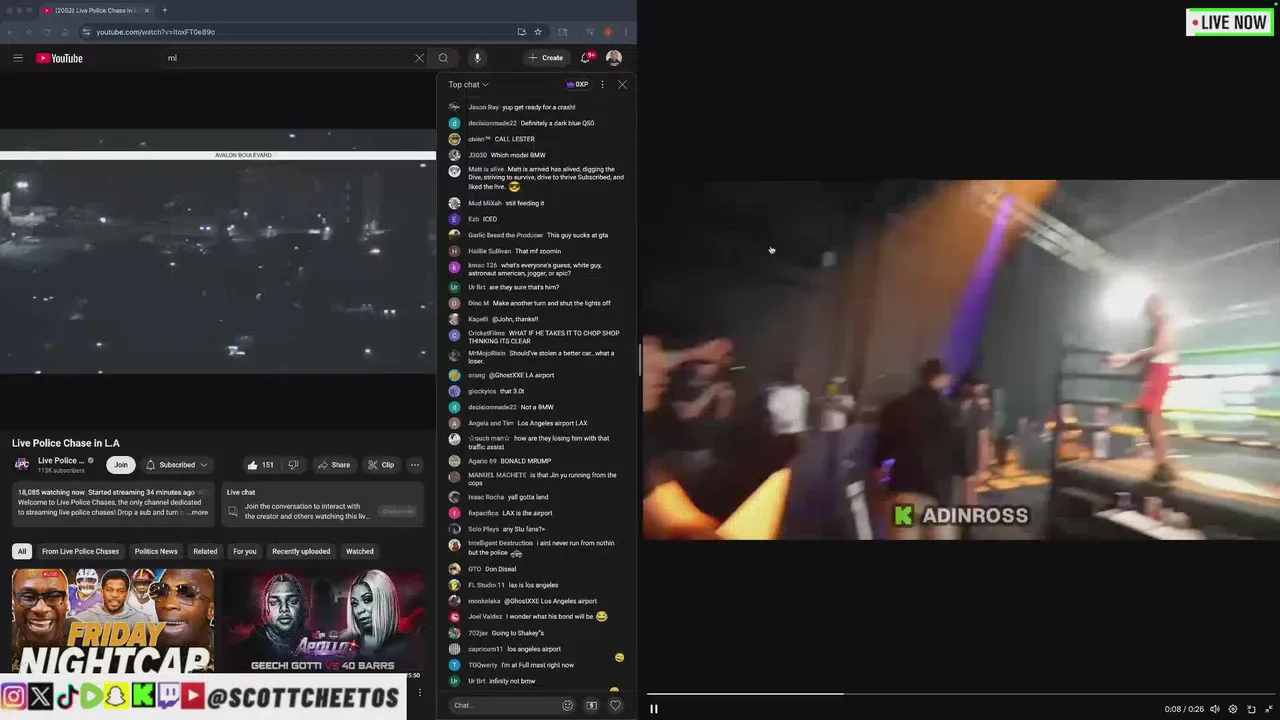Click into the Chat... message field
This screenshot has height=720, width=1280.
tap(503, 705)
